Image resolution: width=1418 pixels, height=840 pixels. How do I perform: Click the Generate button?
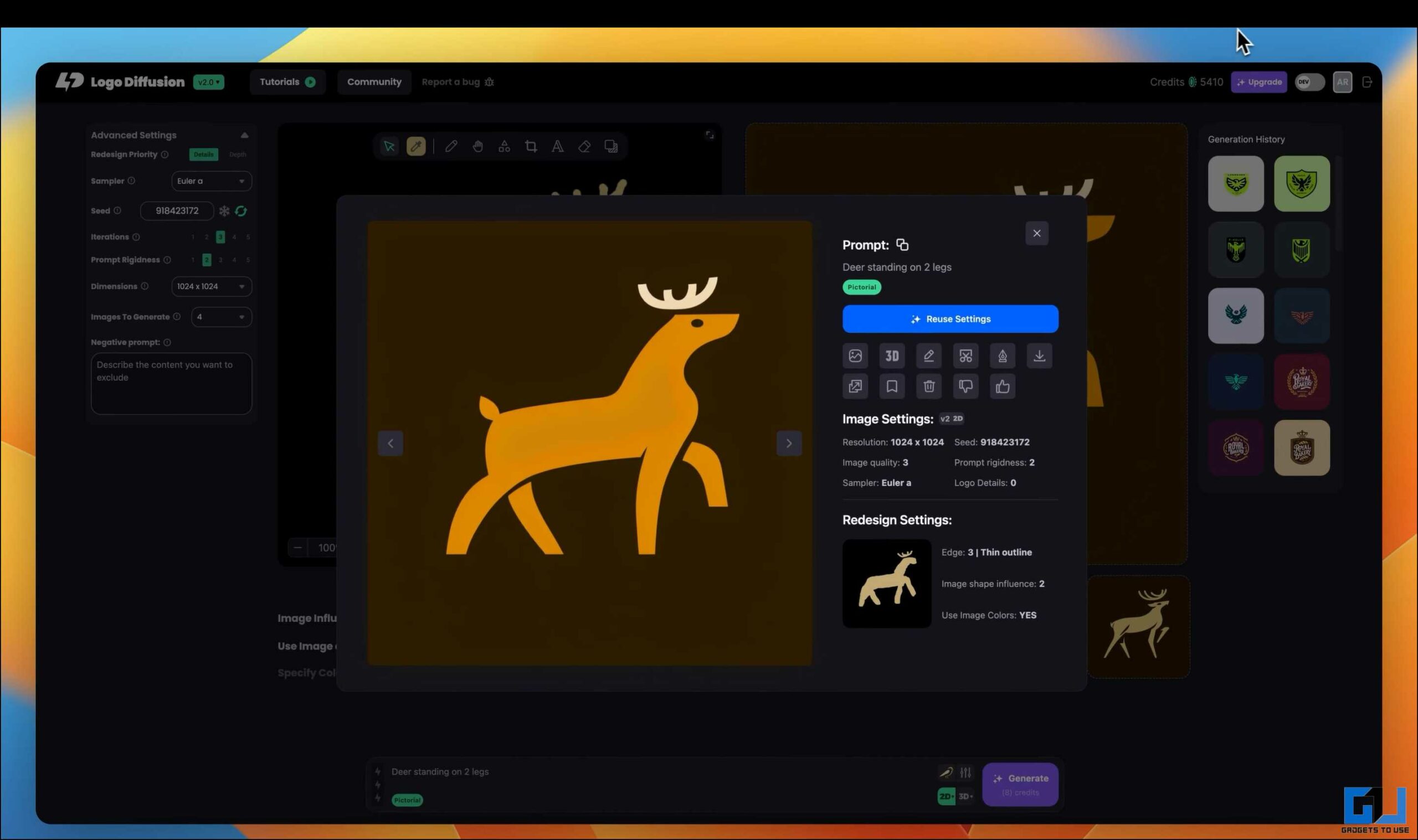click(x=1020, y=785)
